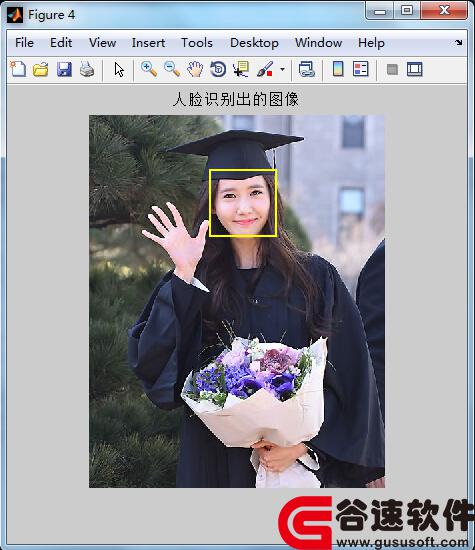The height and width of the screenshot is (550, 475).
Task: Open the Window menu
Action: (x=319, y=43)
